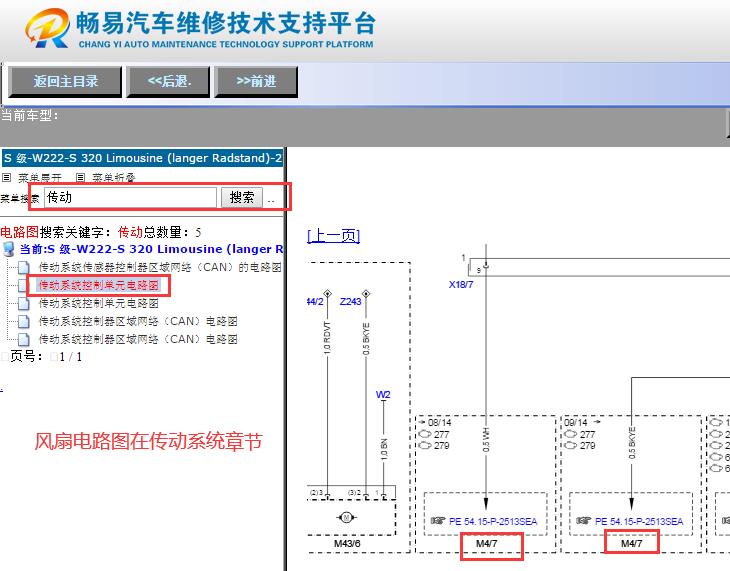Click the engine icon beside 279 in the 08/14 box
The width and height of the screenshot is (730, 571).
(x=425, y=445)
